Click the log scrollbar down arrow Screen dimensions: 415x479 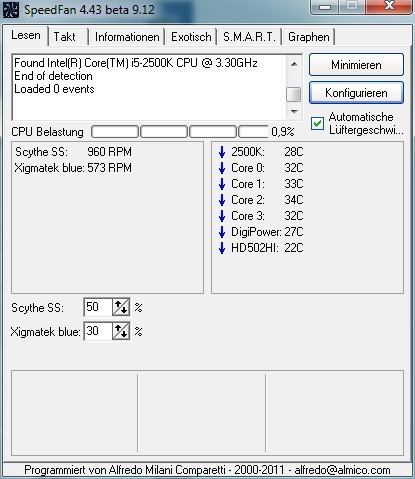click(294, 111)
